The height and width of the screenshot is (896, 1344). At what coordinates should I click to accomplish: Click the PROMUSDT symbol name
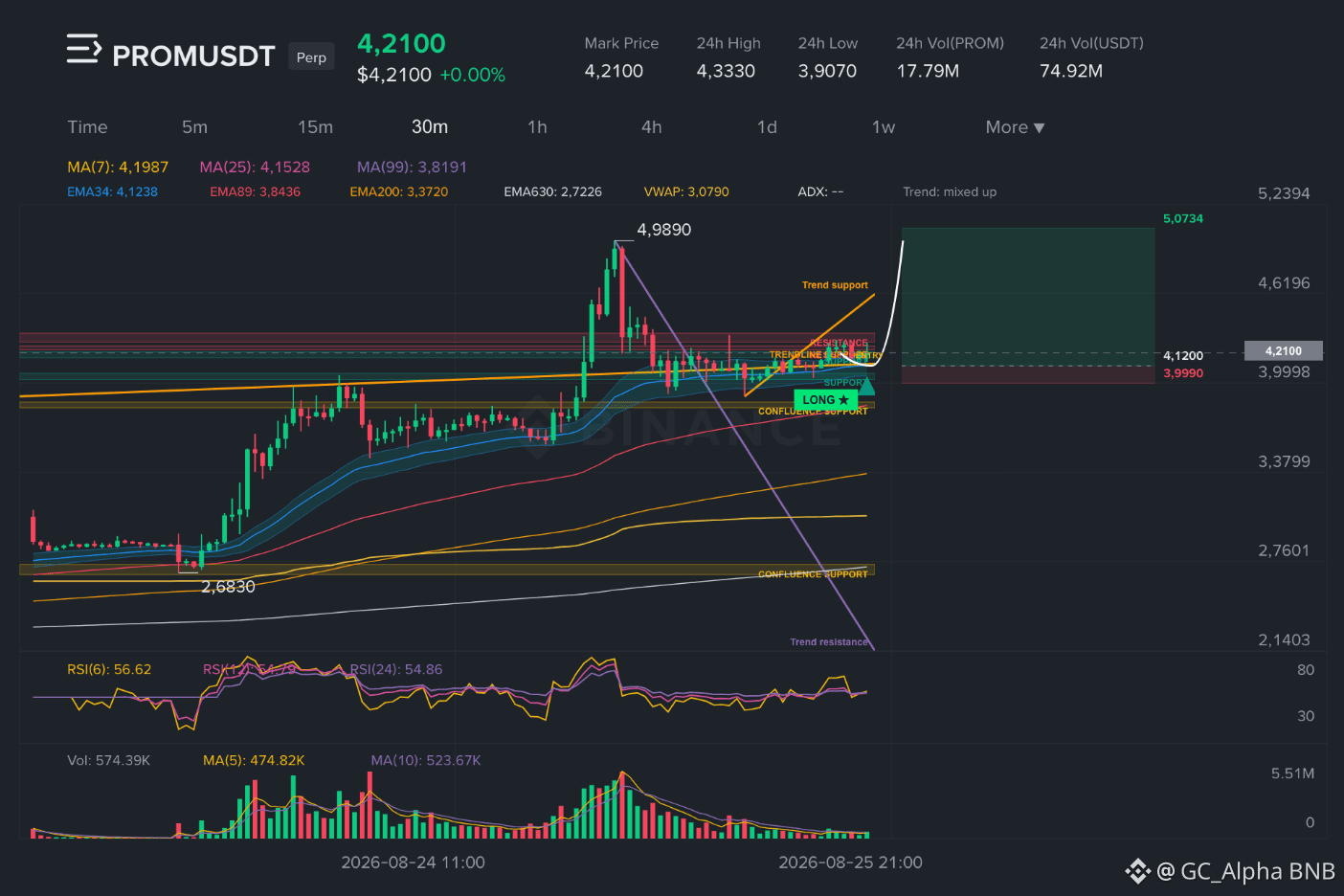point(193,56)
